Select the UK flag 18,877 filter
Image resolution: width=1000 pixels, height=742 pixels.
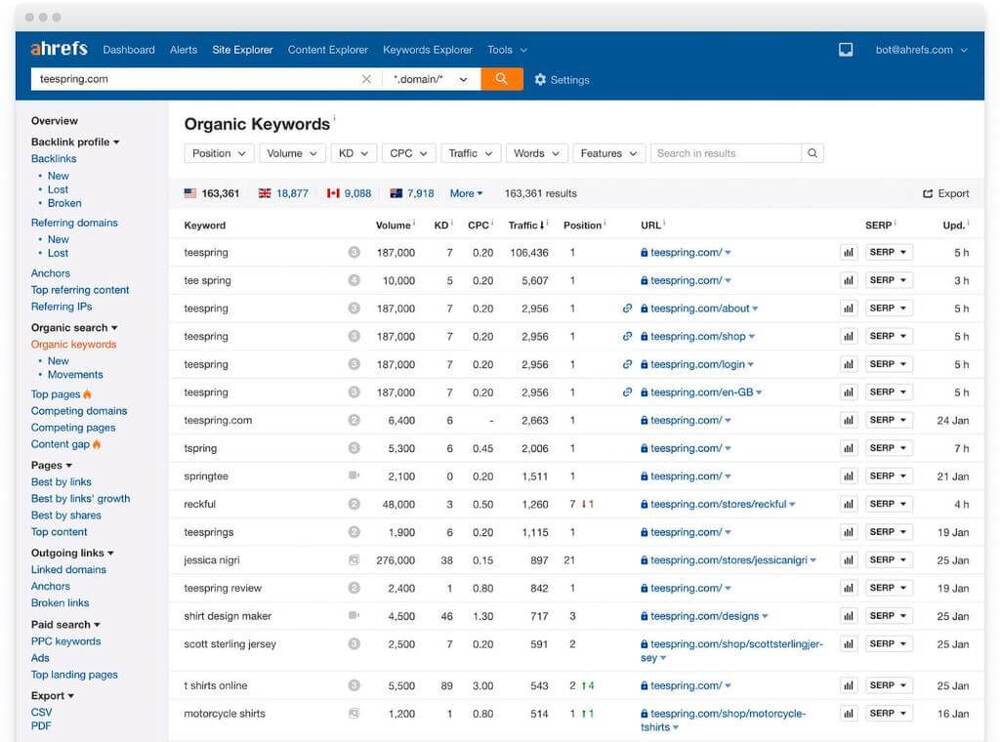tap(283, 193)
